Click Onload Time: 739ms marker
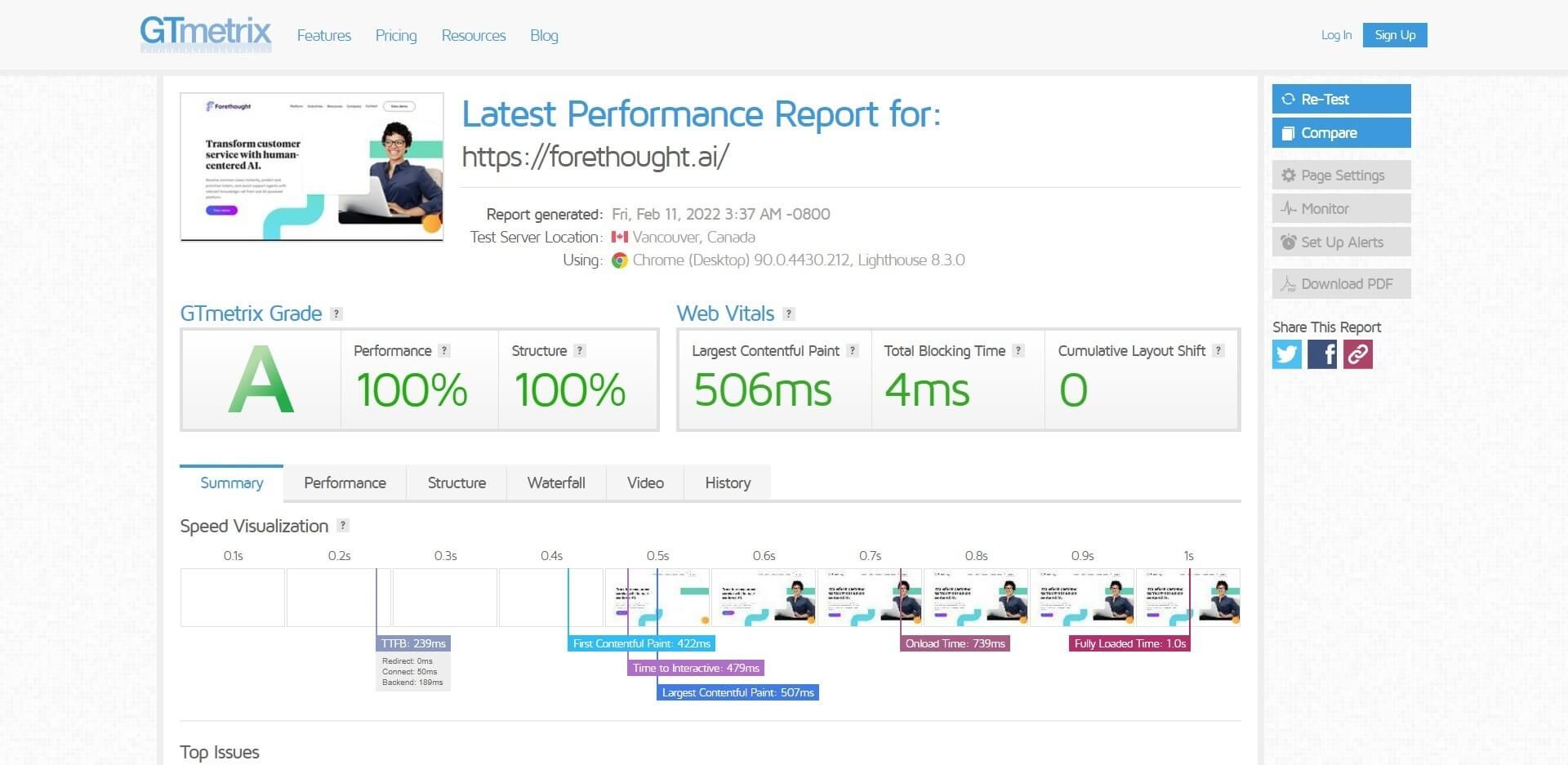Image resolution: width=1568 pixels, height=765 pixels. click(955, 643)
